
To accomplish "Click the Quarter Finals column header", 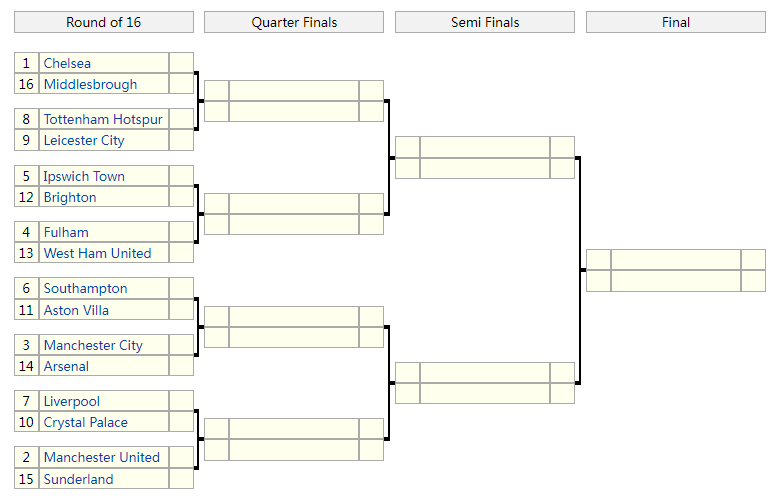I will click(x=294, y=22).
